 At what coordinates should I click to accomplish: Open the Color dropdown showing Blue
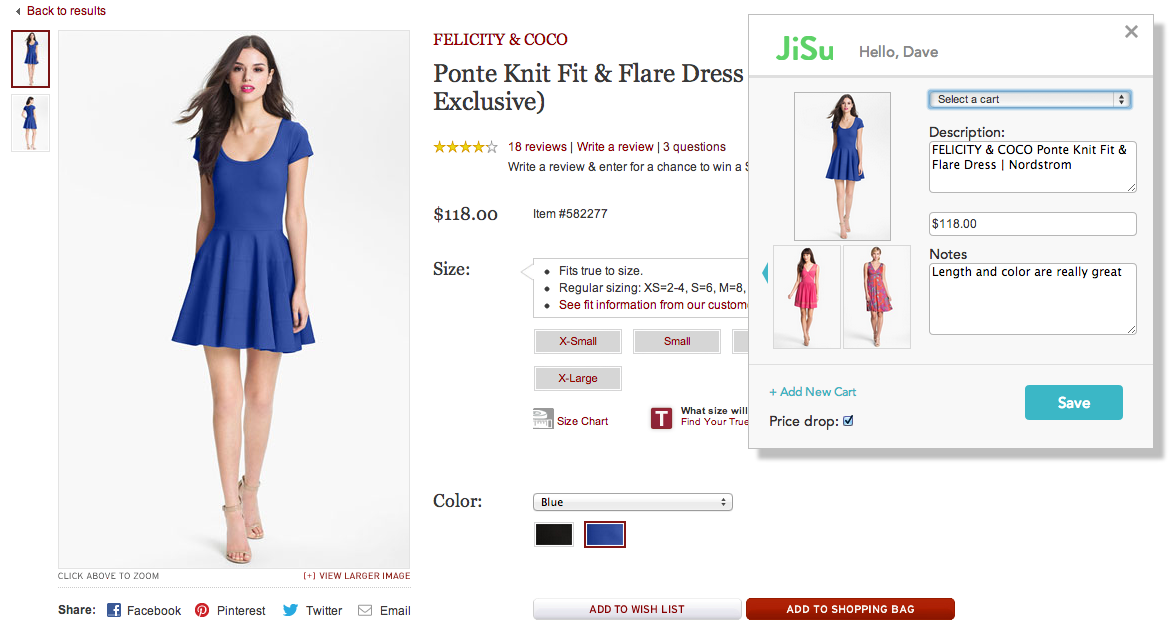[632, 502]
